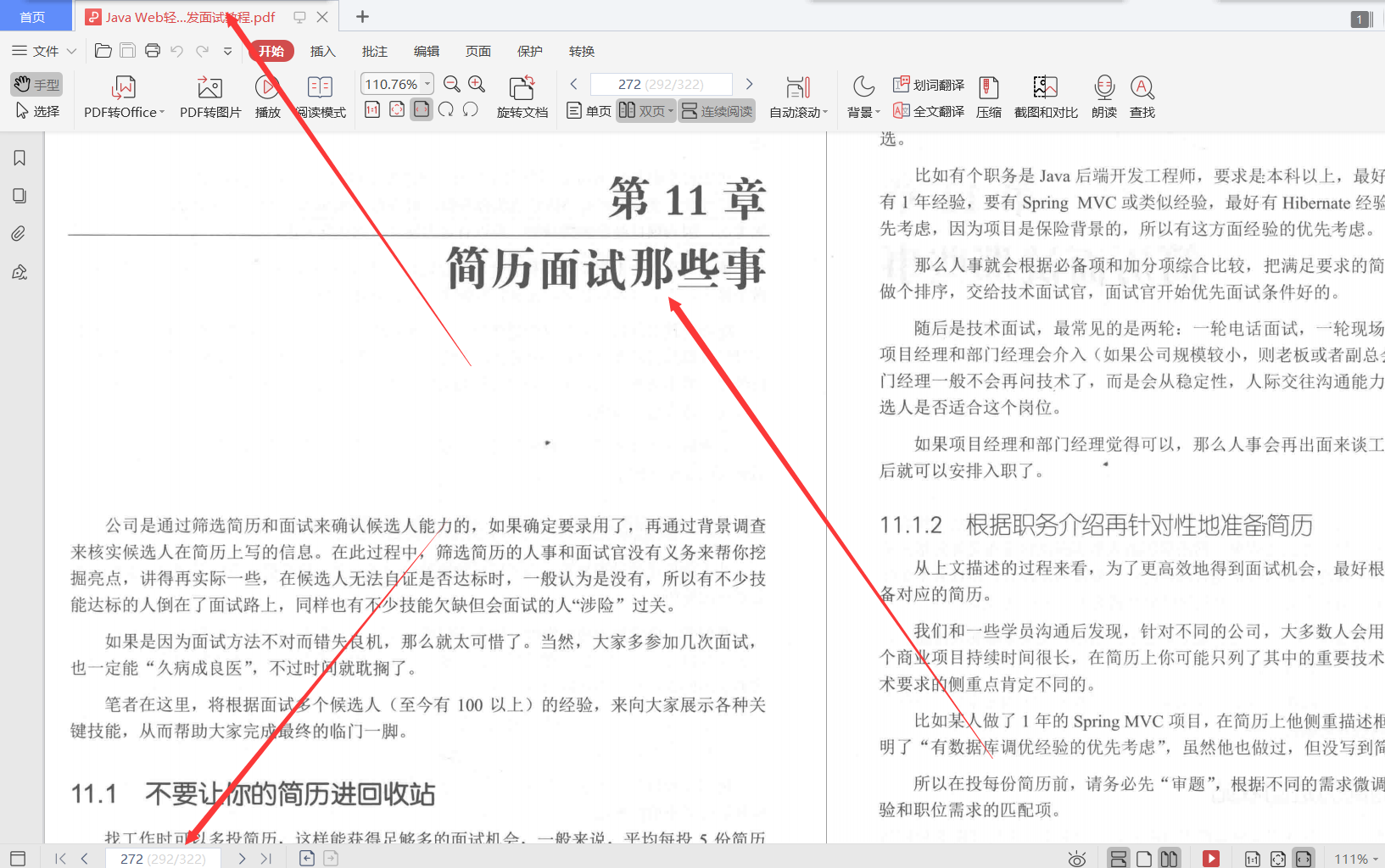This screenshot has width=1385, height=868.
Task: Toggle 连续阅读 continuous reading
Action: (718, 111)
